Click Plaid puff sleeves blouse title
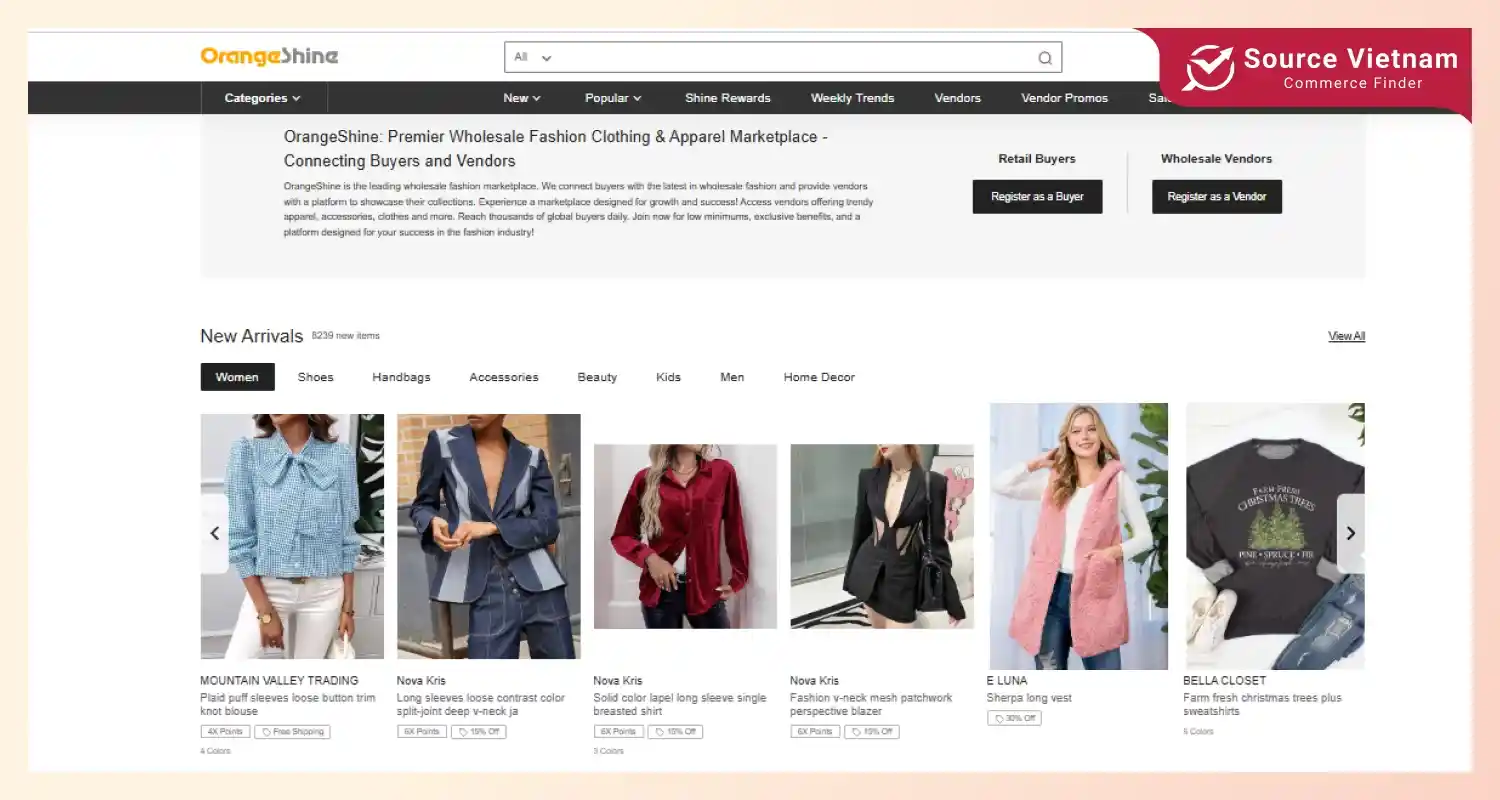 [288, 704]
